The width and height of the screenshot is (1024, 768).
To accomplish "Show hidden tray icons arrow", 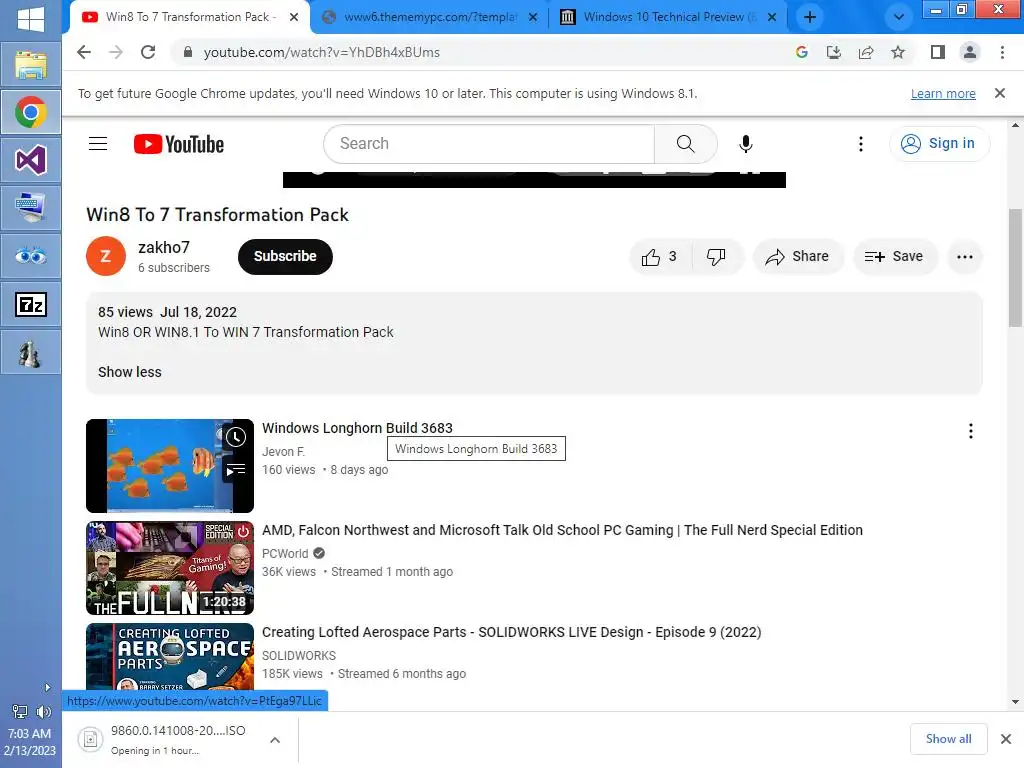I will (47, 687).
